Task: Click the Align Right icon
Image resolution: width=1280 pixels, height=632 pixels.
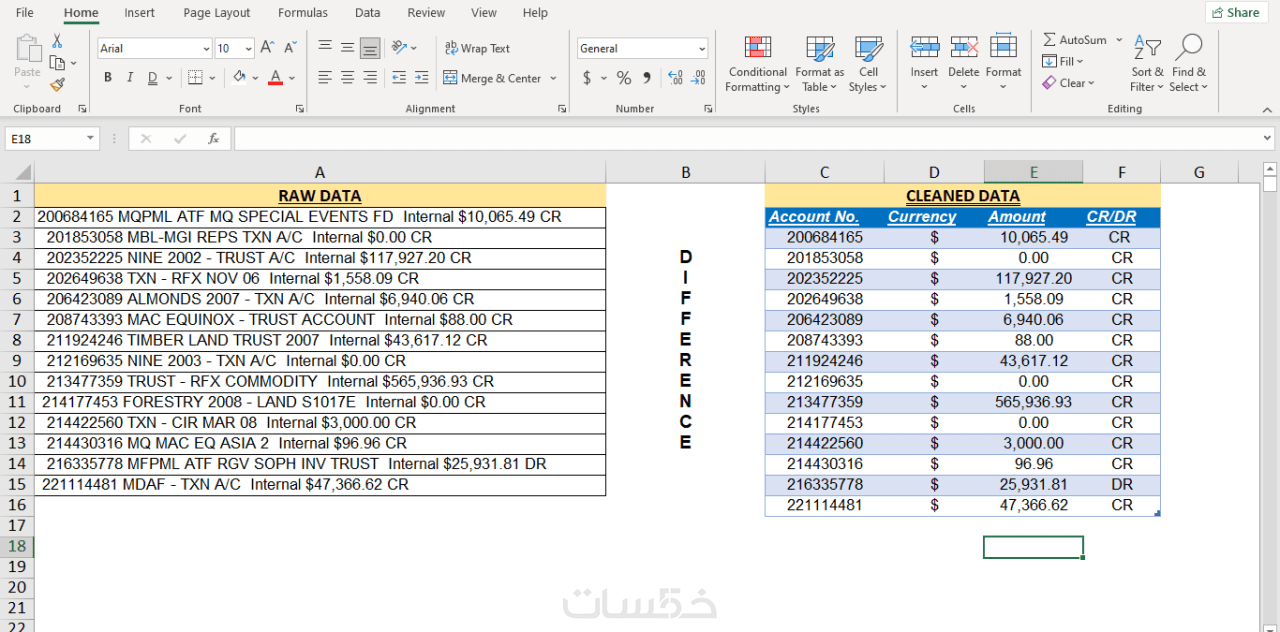Action: [370, 78]
